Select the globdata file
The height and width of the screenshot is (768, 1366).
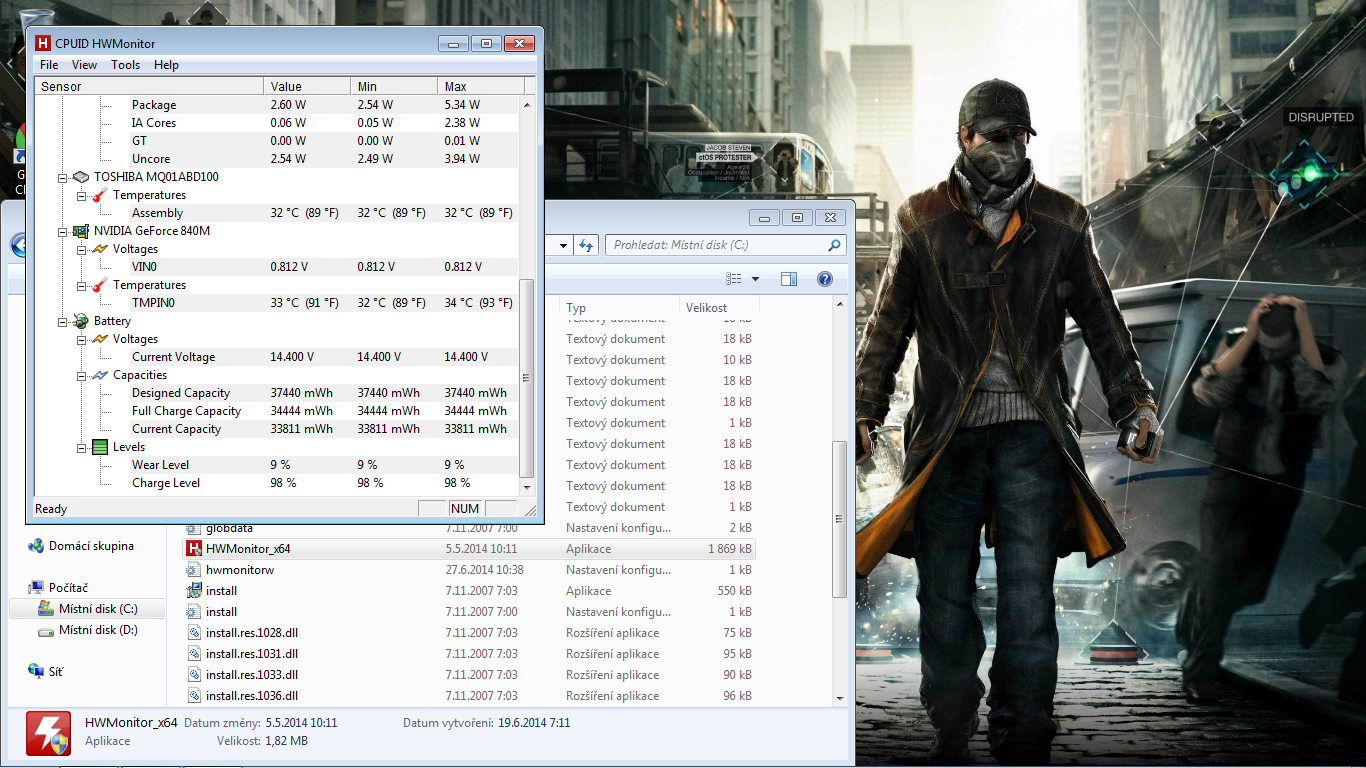(x=470, y=528)
